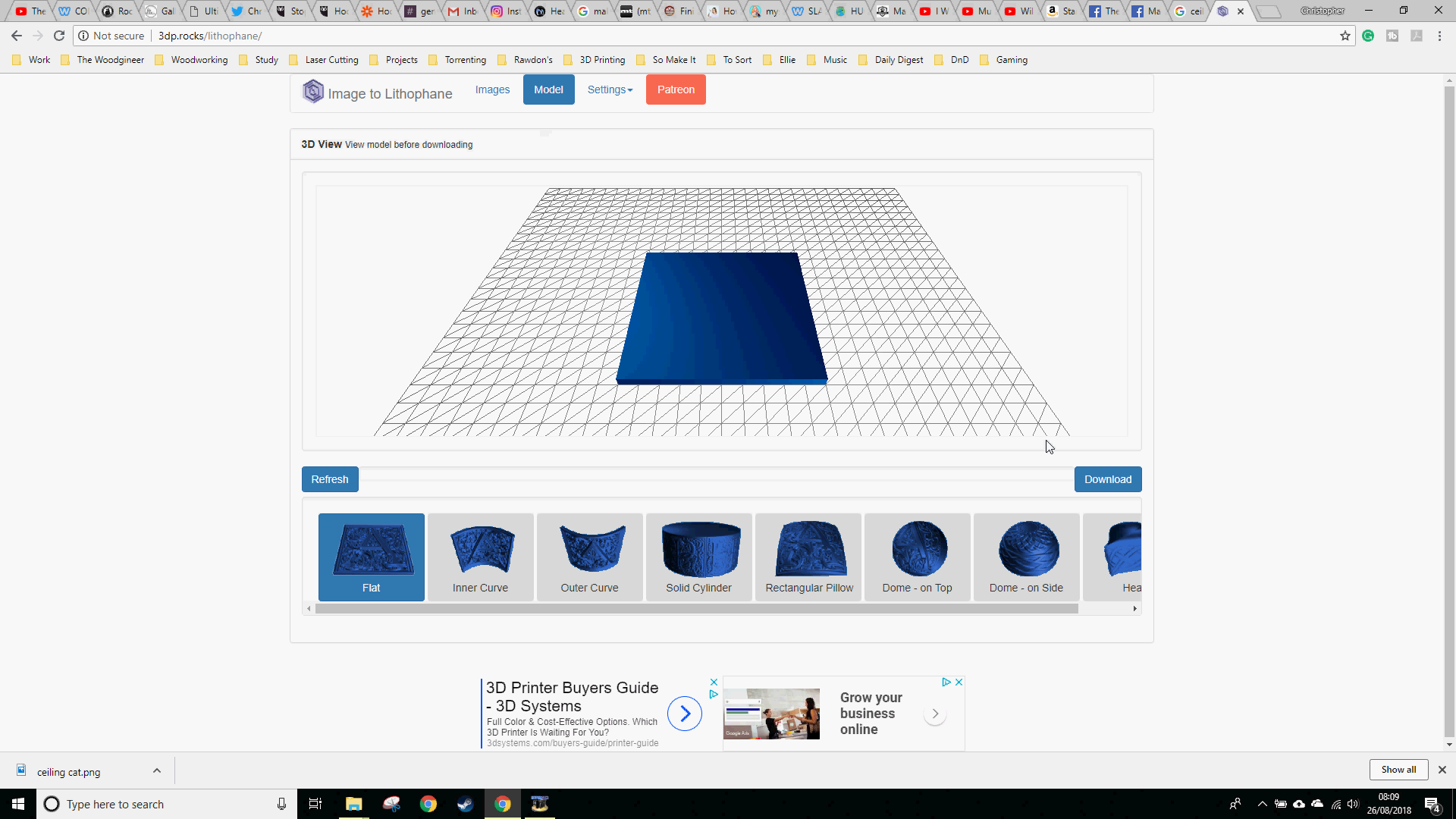The height and width of the screenshot is (819, 1456).
Task: Select Dome - on Top shape
Action: 917,557
